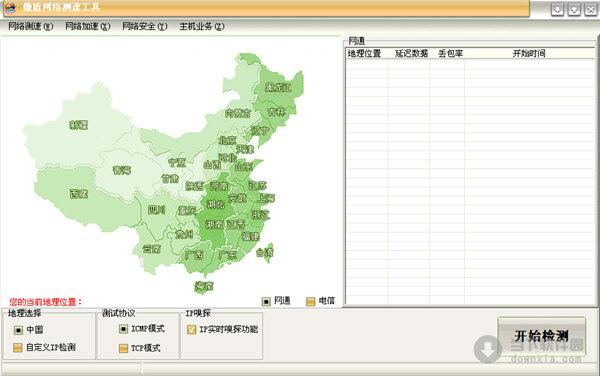Click the 延迟数据 column header
600x376 pixels.
coord(411,54)
